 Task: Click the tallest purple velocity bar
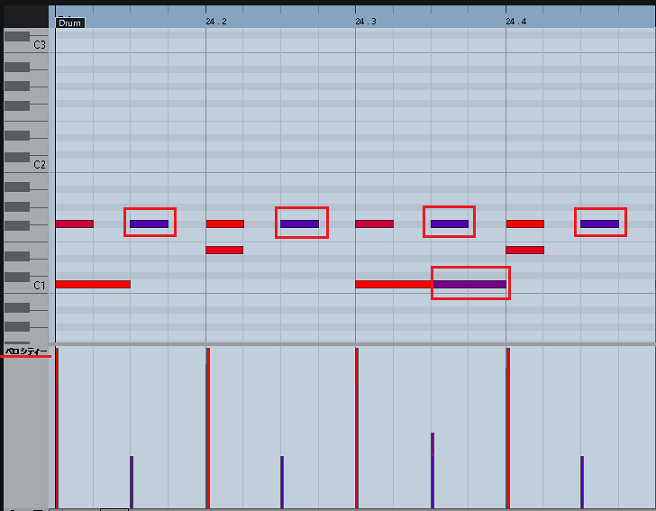coord(432,470)
